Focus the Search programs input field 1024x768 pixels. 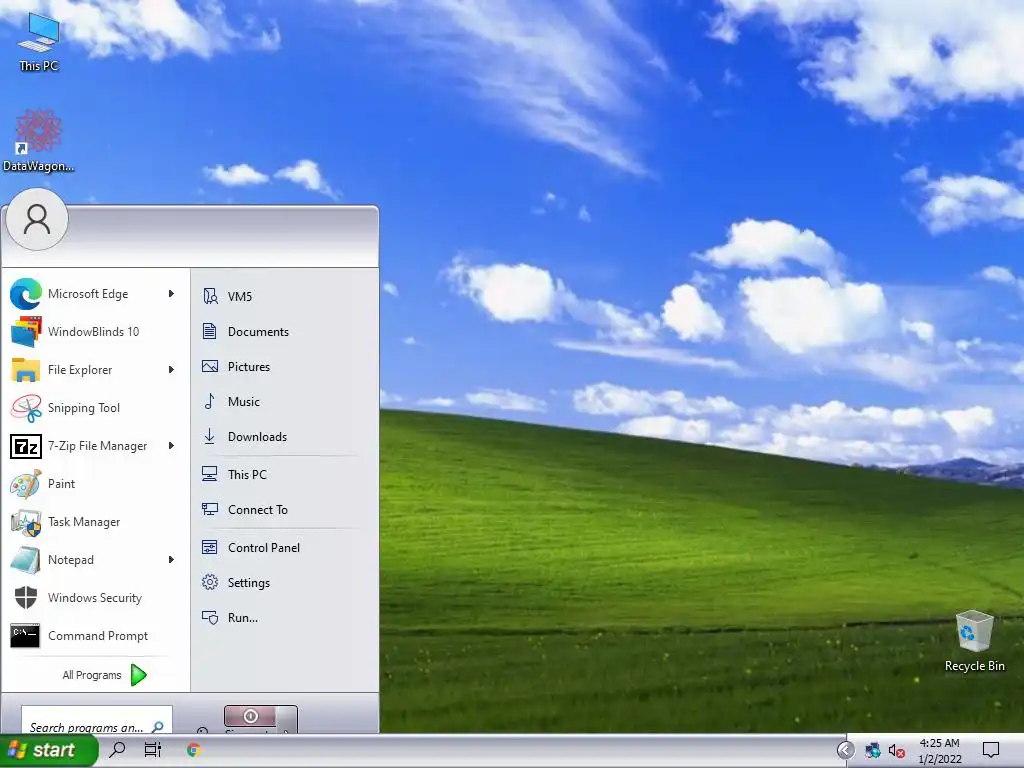[97, 721]
